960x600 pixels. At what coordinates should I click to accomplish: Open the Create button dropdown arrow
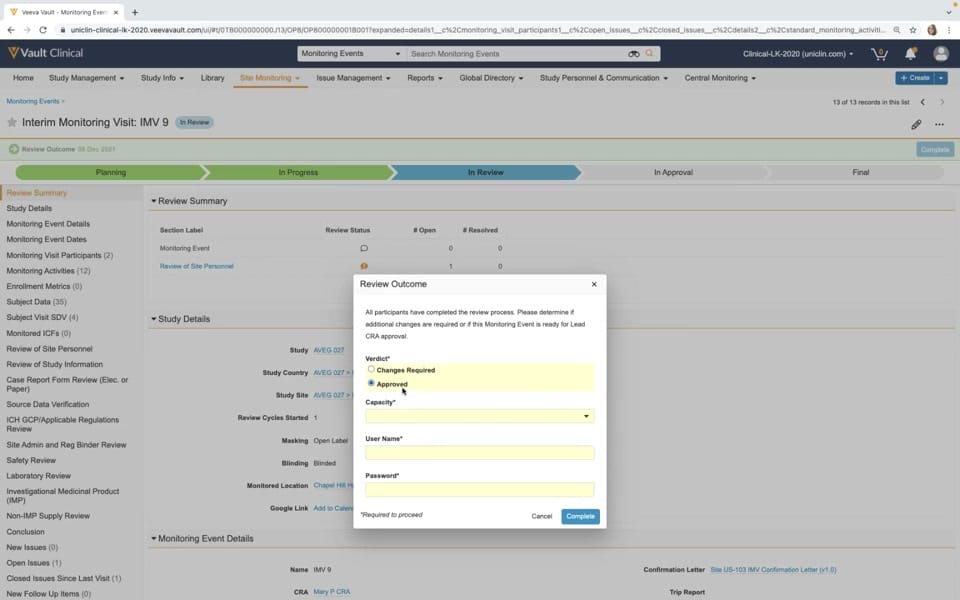tap(941, 78)
